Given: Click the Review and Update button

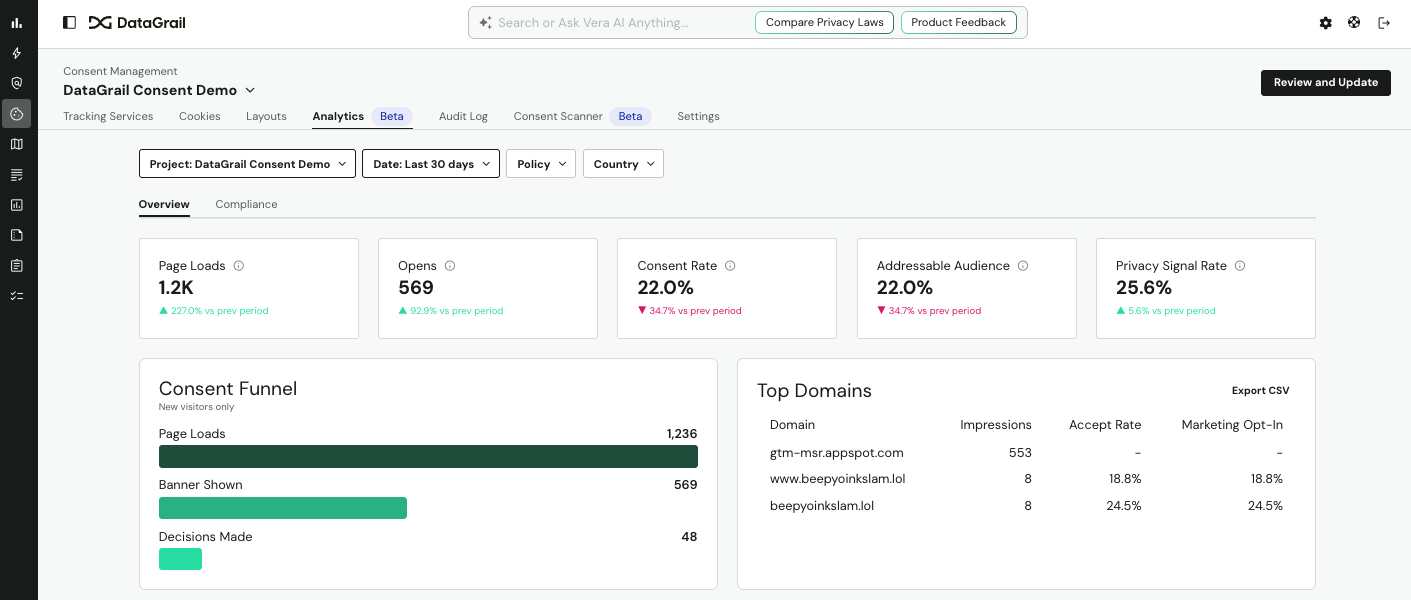Looking at the screenshot, I should coord(1326,83).
